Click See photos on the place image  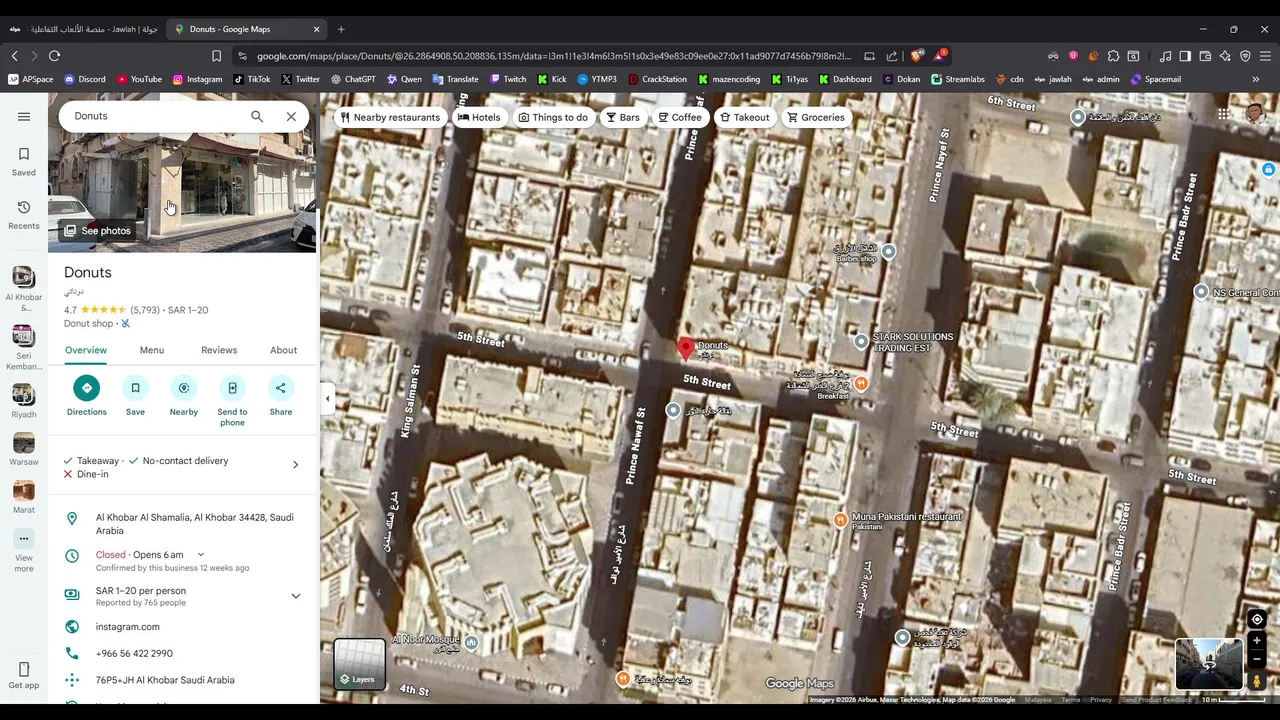pyautogui.click(x=97, y=231)
